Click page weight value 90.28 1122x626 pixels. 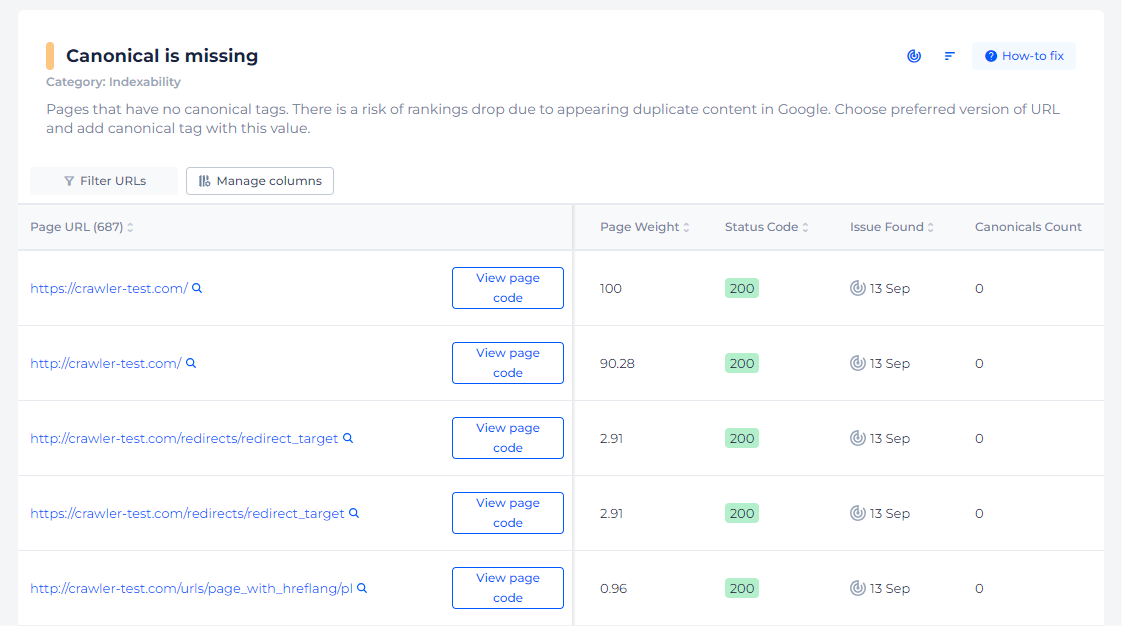point(617,363)
